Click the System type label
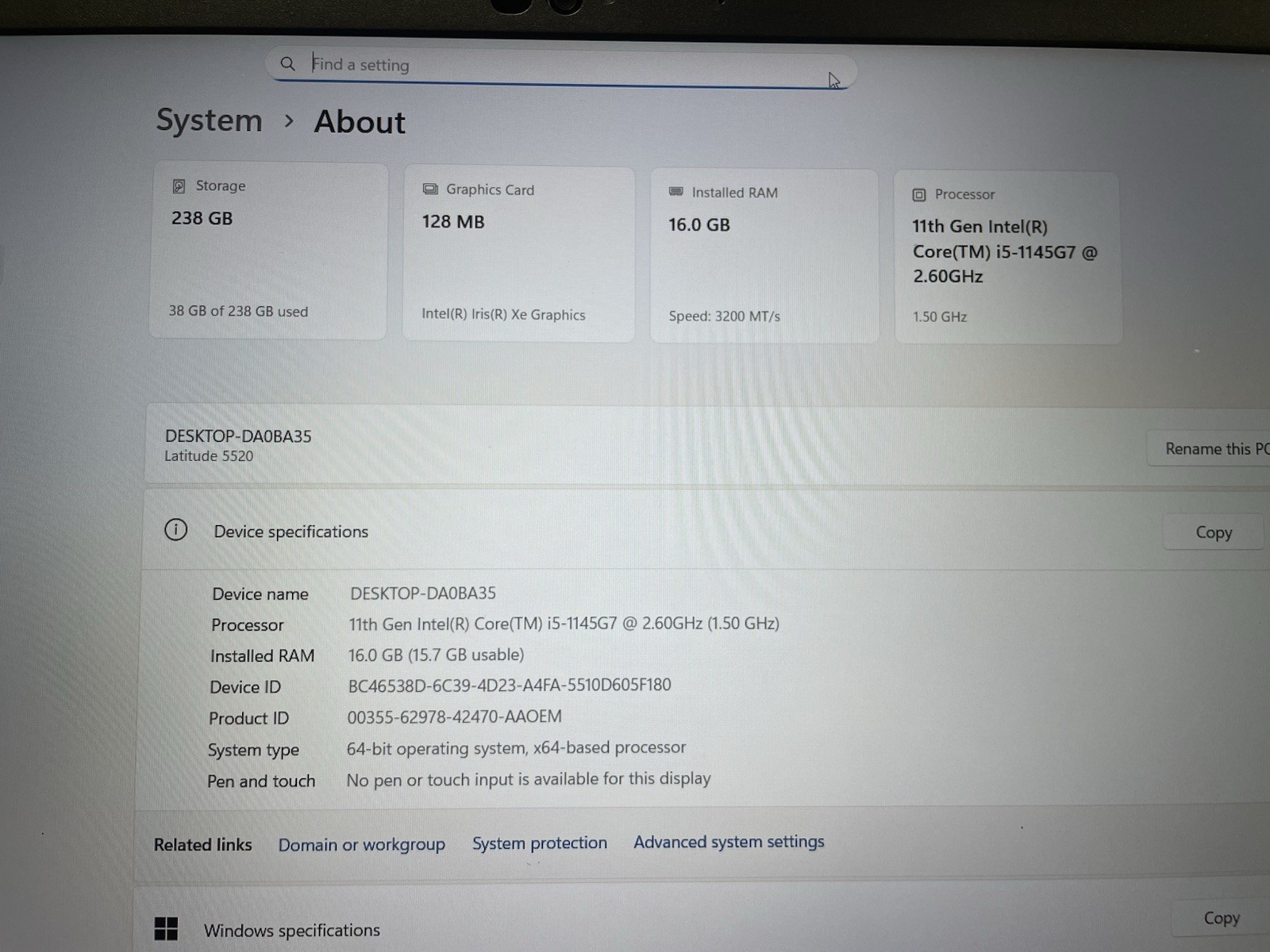Viewport: 1270px width, 952px height. coord(253,750)
